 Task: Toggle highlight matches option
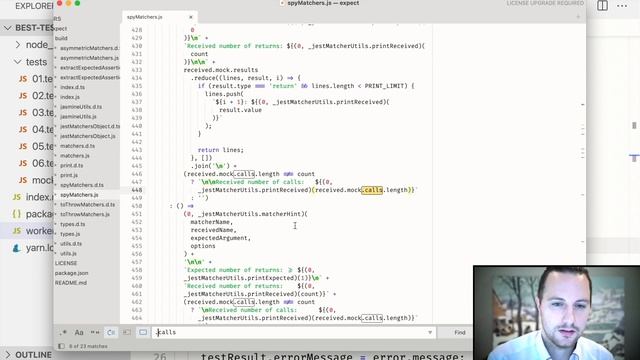pyautogui.click(x=143, y=333)
